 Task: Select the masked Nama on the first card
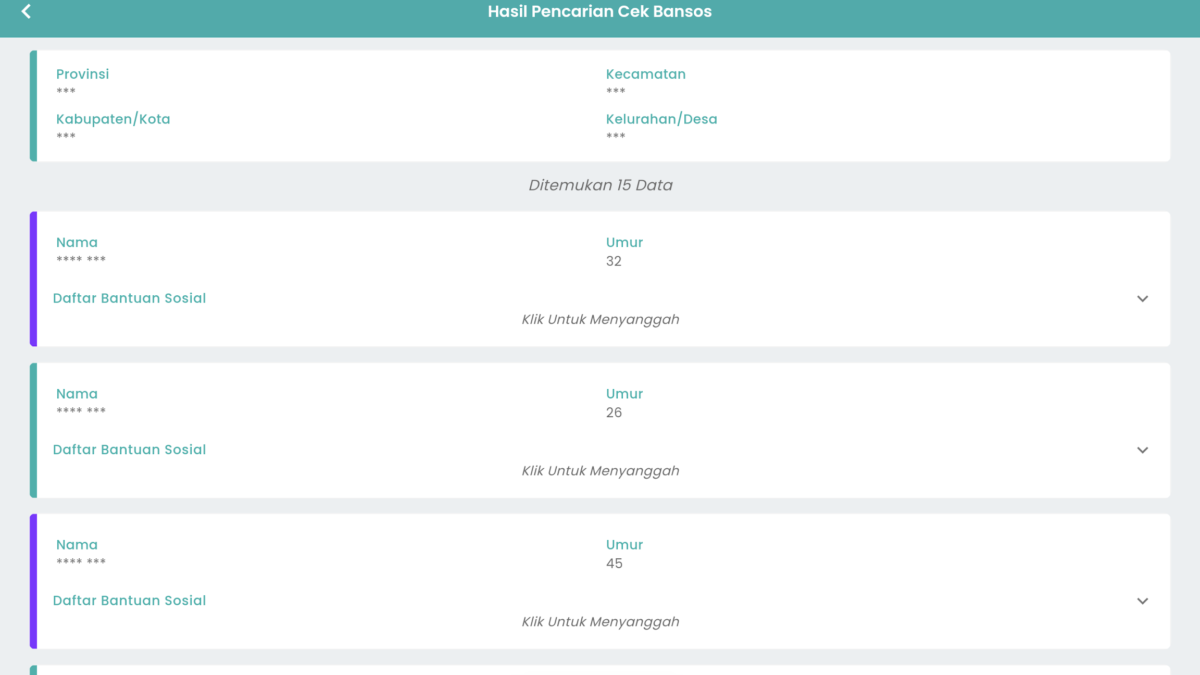click(x=81, y=259)
